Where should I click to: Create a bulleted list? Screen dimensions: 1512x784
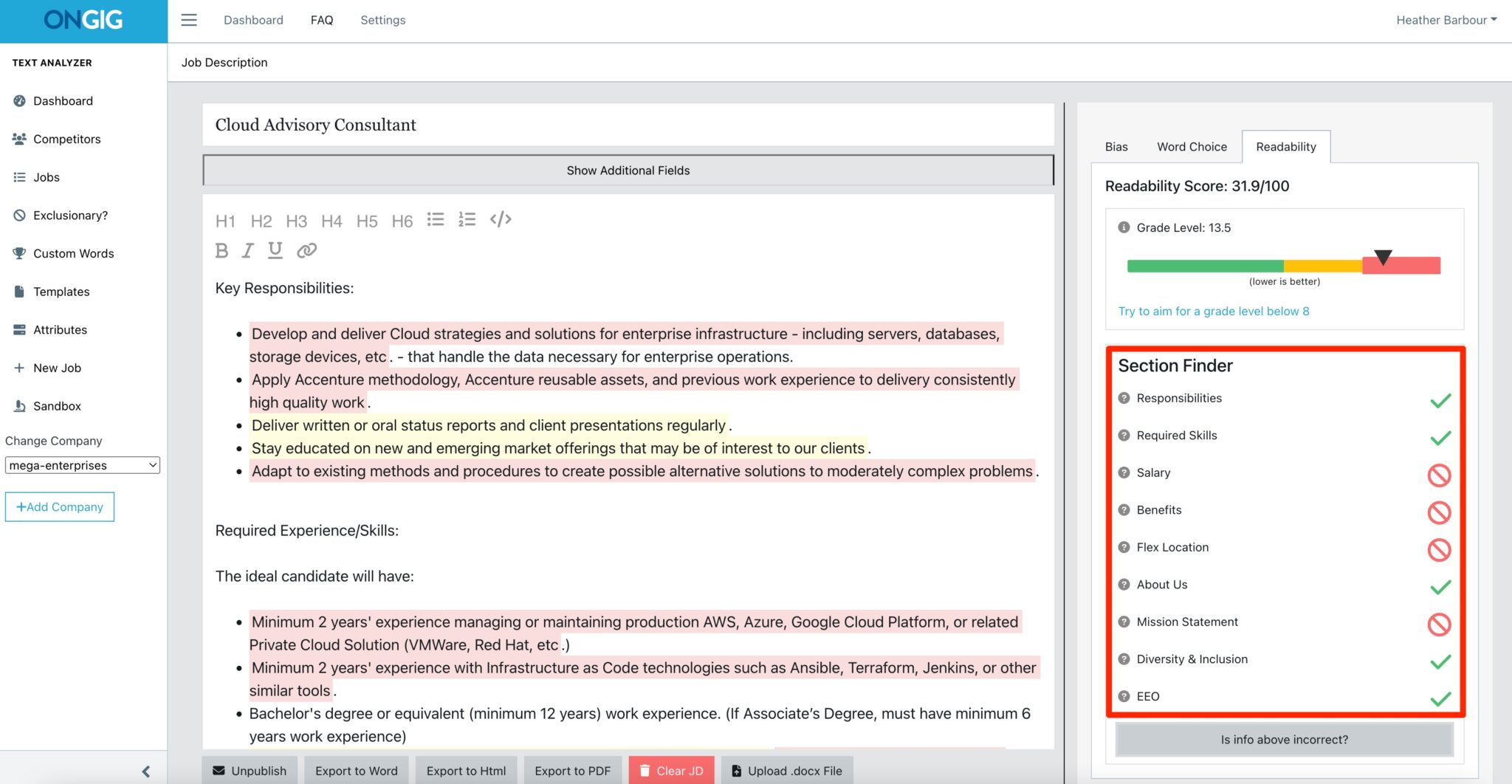click(436, 219)
